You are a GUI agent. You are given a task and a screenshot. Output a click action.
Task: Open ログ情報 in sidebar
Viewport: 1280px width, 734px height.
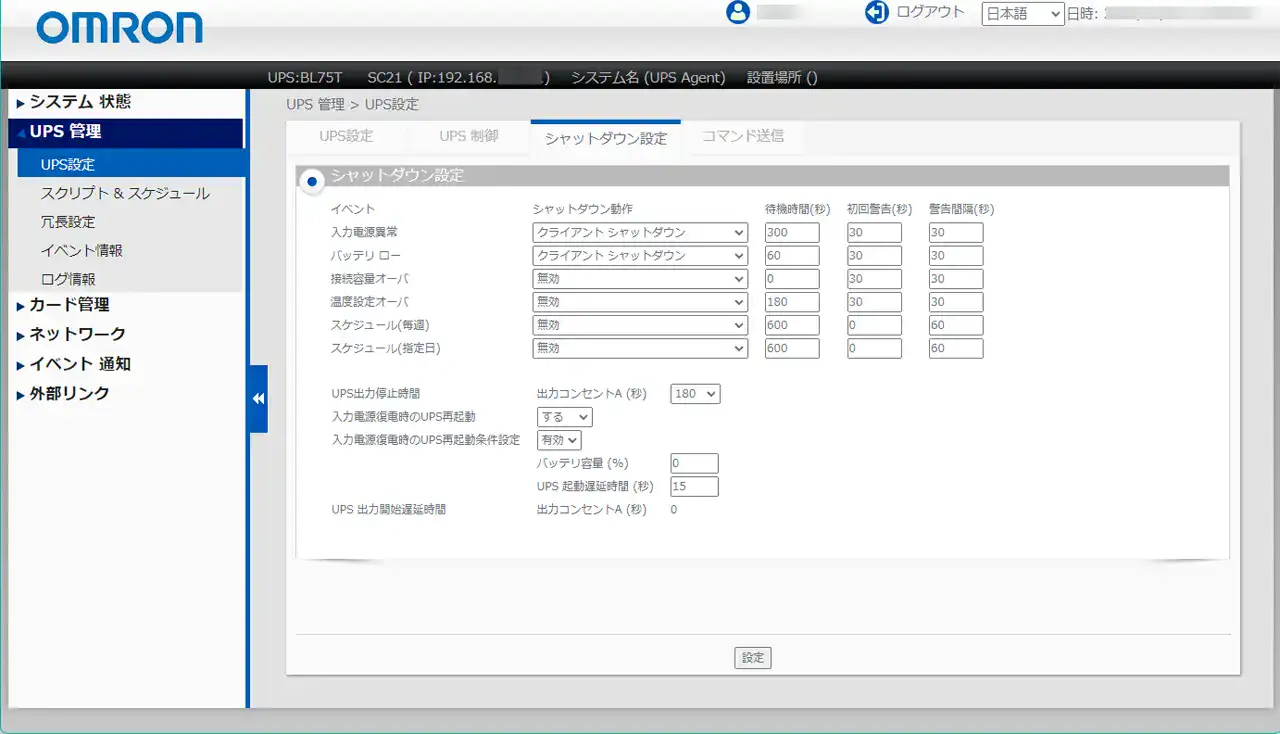coord(68,279)
